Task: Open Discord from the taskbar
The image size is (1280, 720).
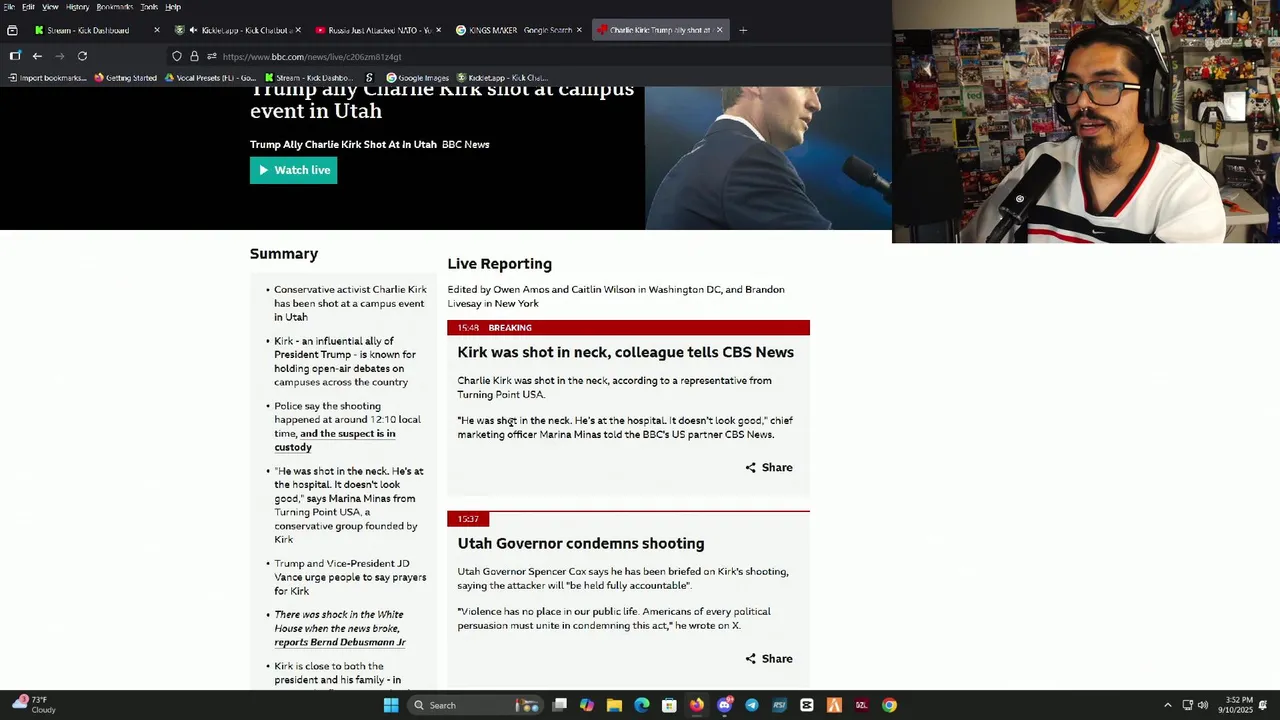Action: point(724,705)
